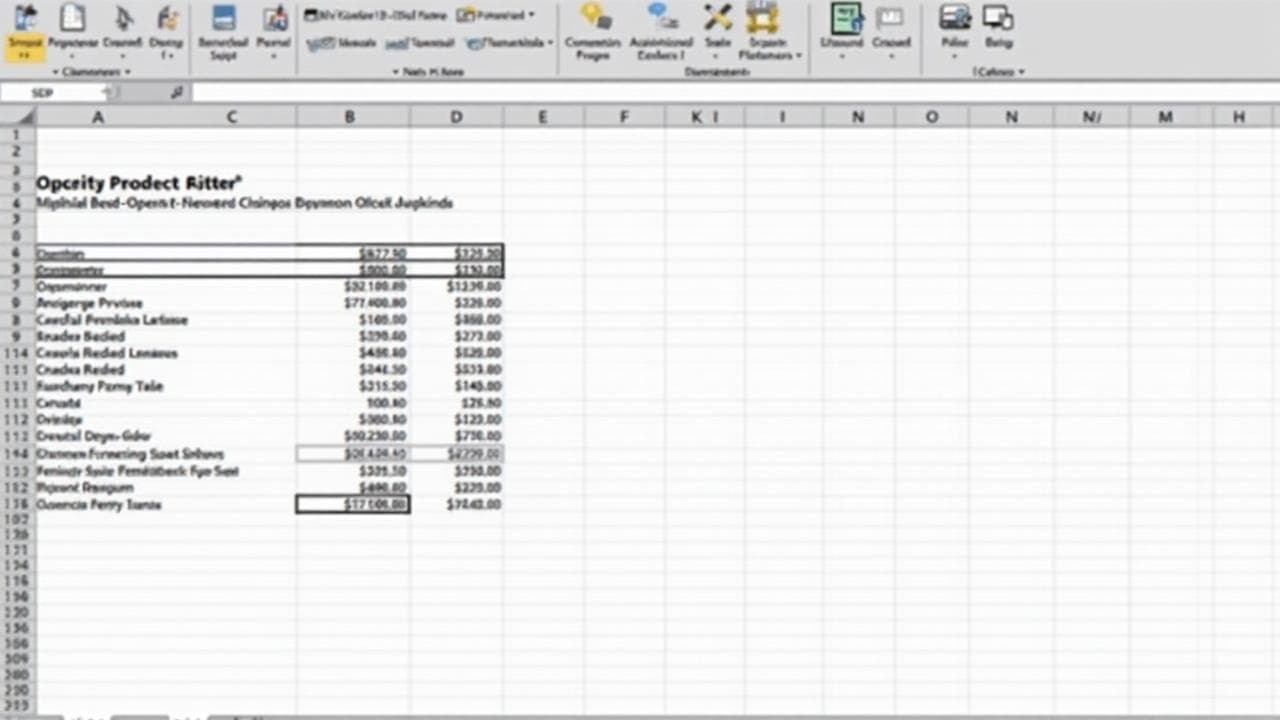Viewport: 1280px width, 720px height.
Task: Click the green sheet Utsaund icon
Action: pyautogui.click(x=846, y=17)
